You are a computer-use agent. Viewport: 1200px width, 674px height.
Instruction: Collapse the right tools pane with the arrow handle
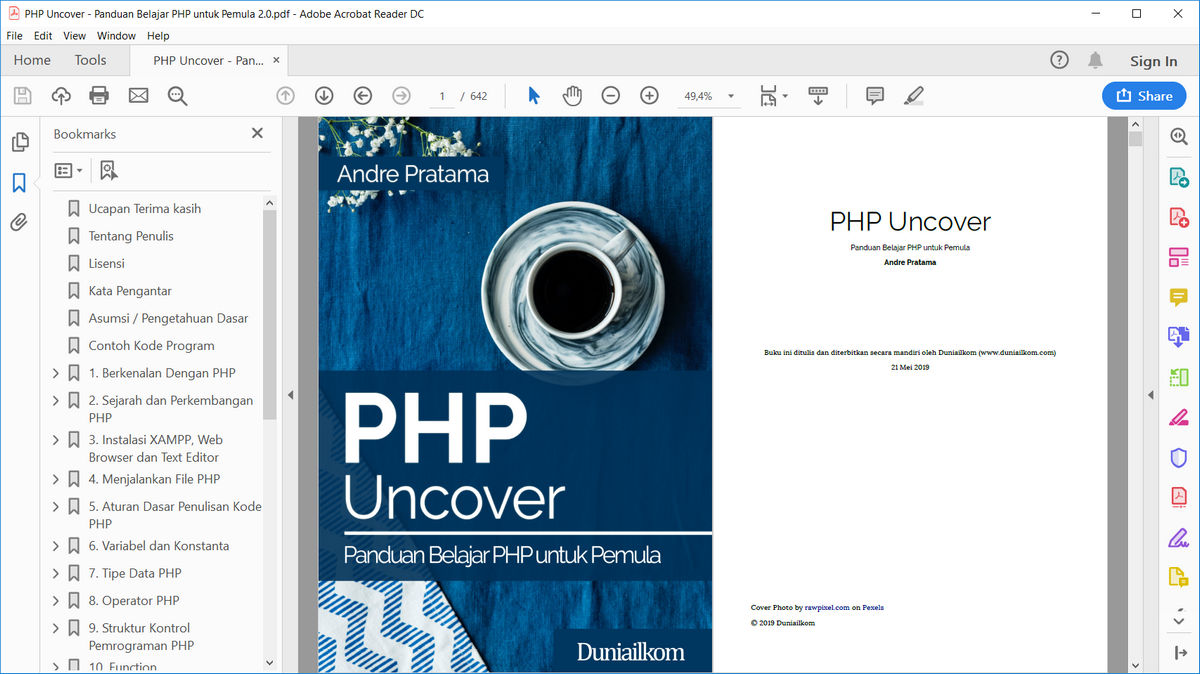pos(1151,395)
